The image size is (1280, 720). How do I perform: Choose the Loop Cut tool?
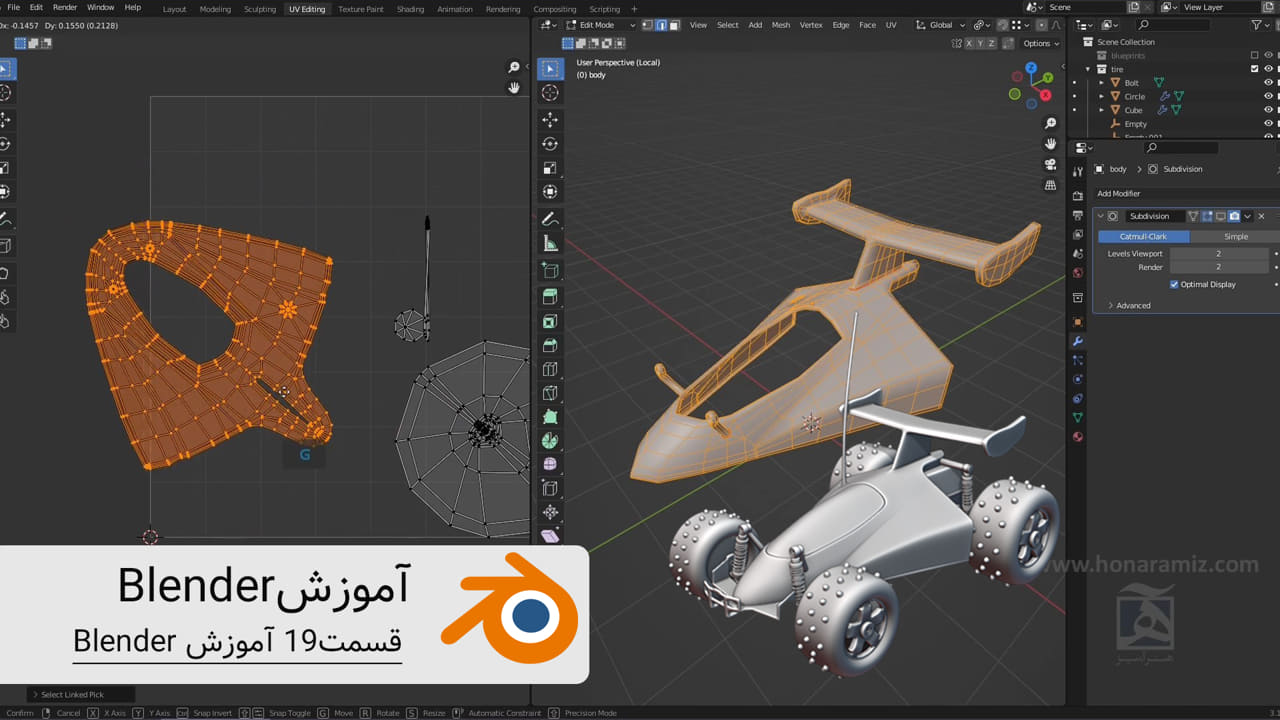[550, 369]
